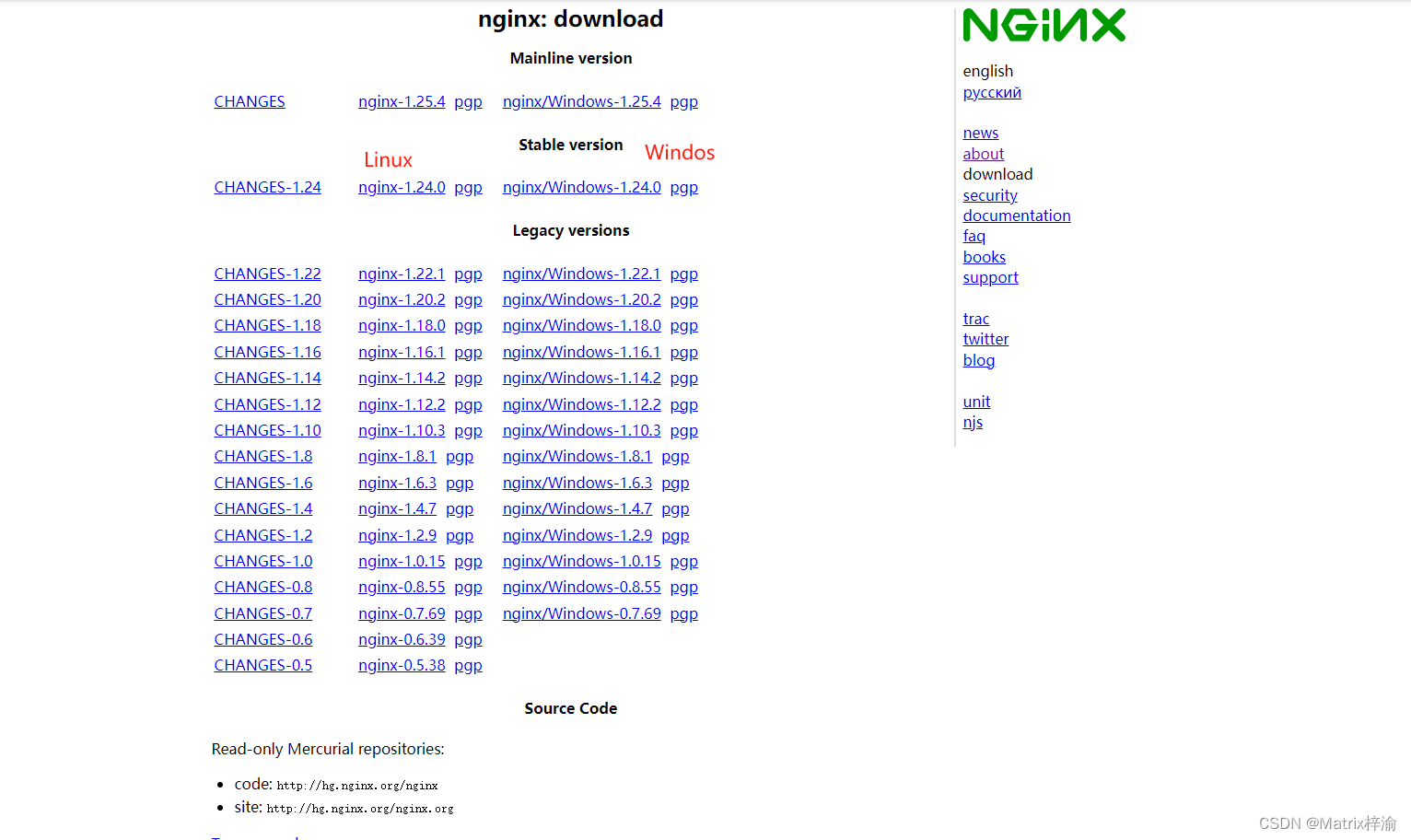Download nginx/Windows-1.25.4

(x=582, y=101)
